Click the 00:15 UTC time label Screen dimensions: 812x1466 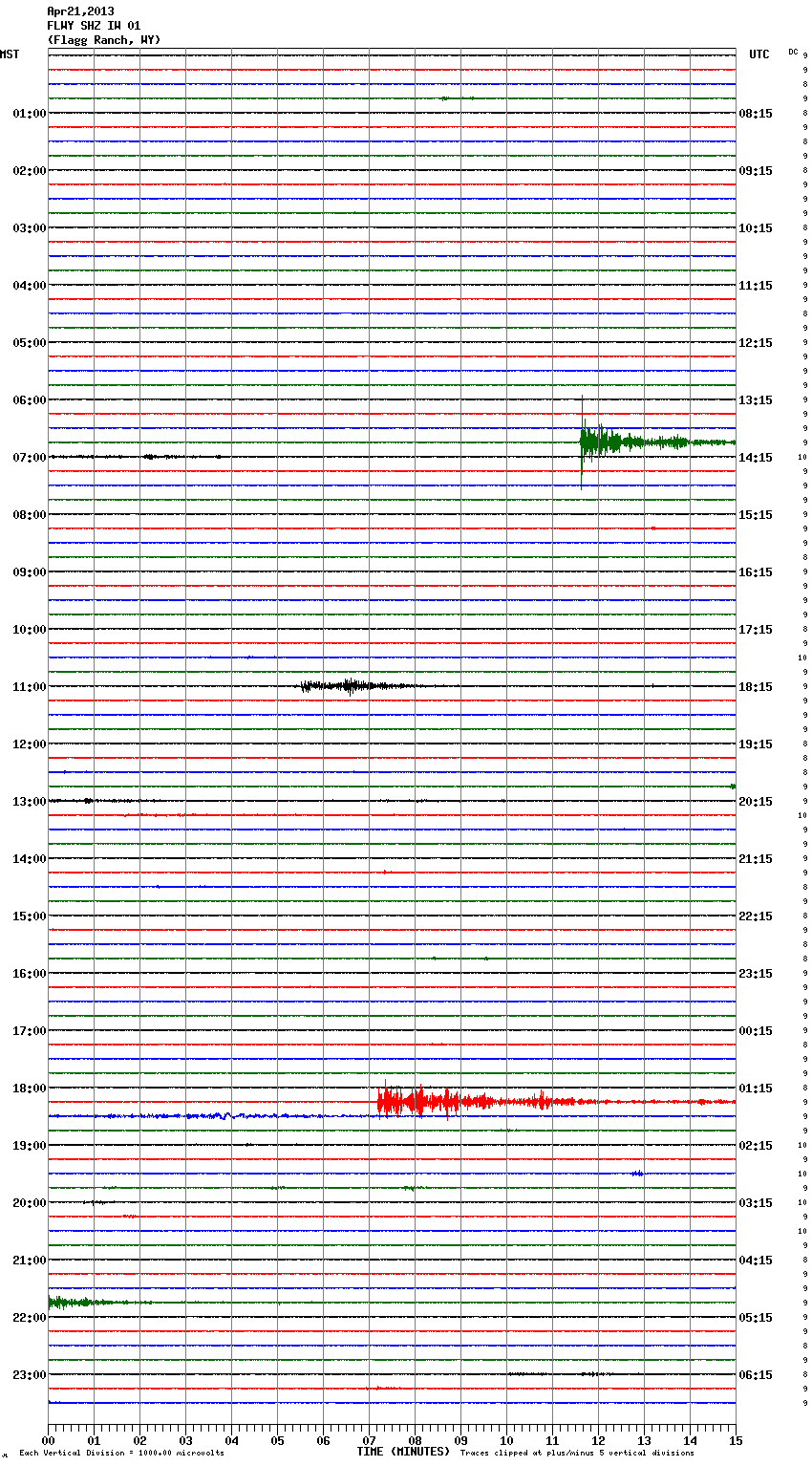[x=756, y=1031]
